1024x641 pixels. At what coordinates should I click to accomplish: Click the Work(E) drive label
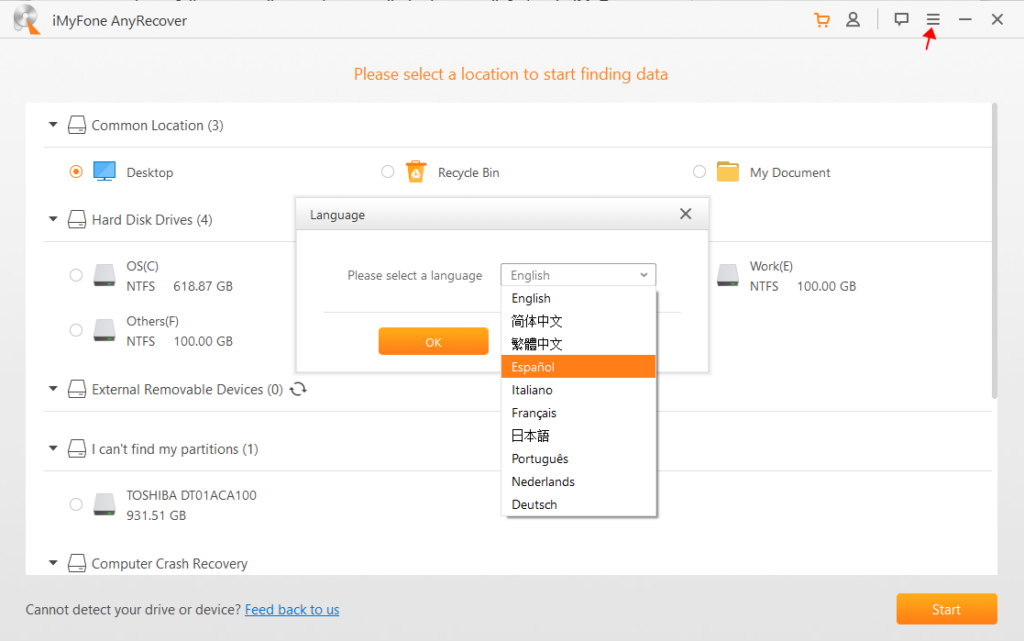771,266
